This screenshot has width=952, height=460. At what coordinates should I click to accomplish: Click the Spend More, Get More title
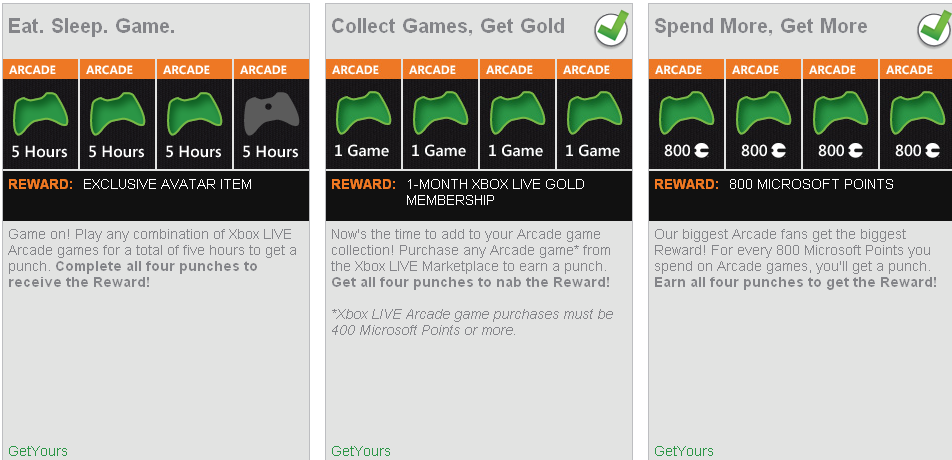(760, 27)
